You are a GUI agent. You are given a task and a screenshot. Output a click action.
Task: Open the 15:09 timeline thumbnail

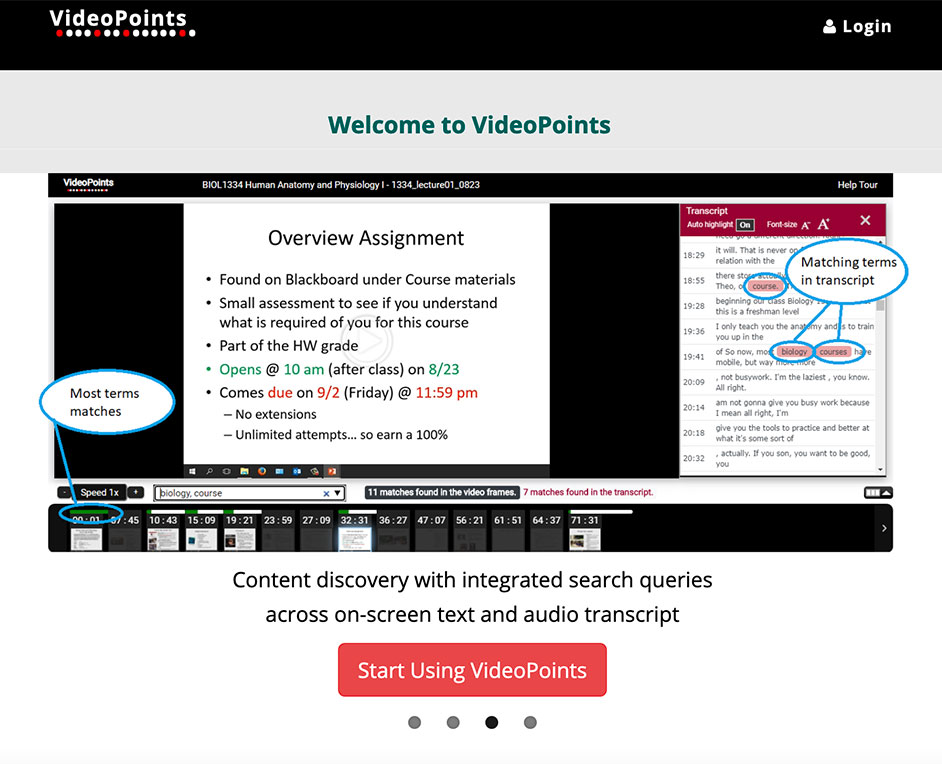(x=201, y=531)
